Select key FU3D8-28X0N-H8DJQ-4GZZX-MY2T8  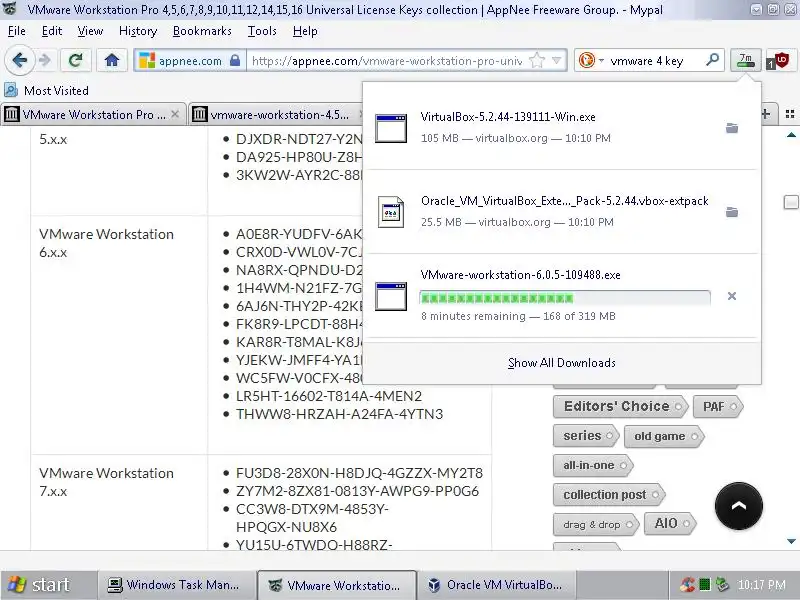[x=359, y=473]
